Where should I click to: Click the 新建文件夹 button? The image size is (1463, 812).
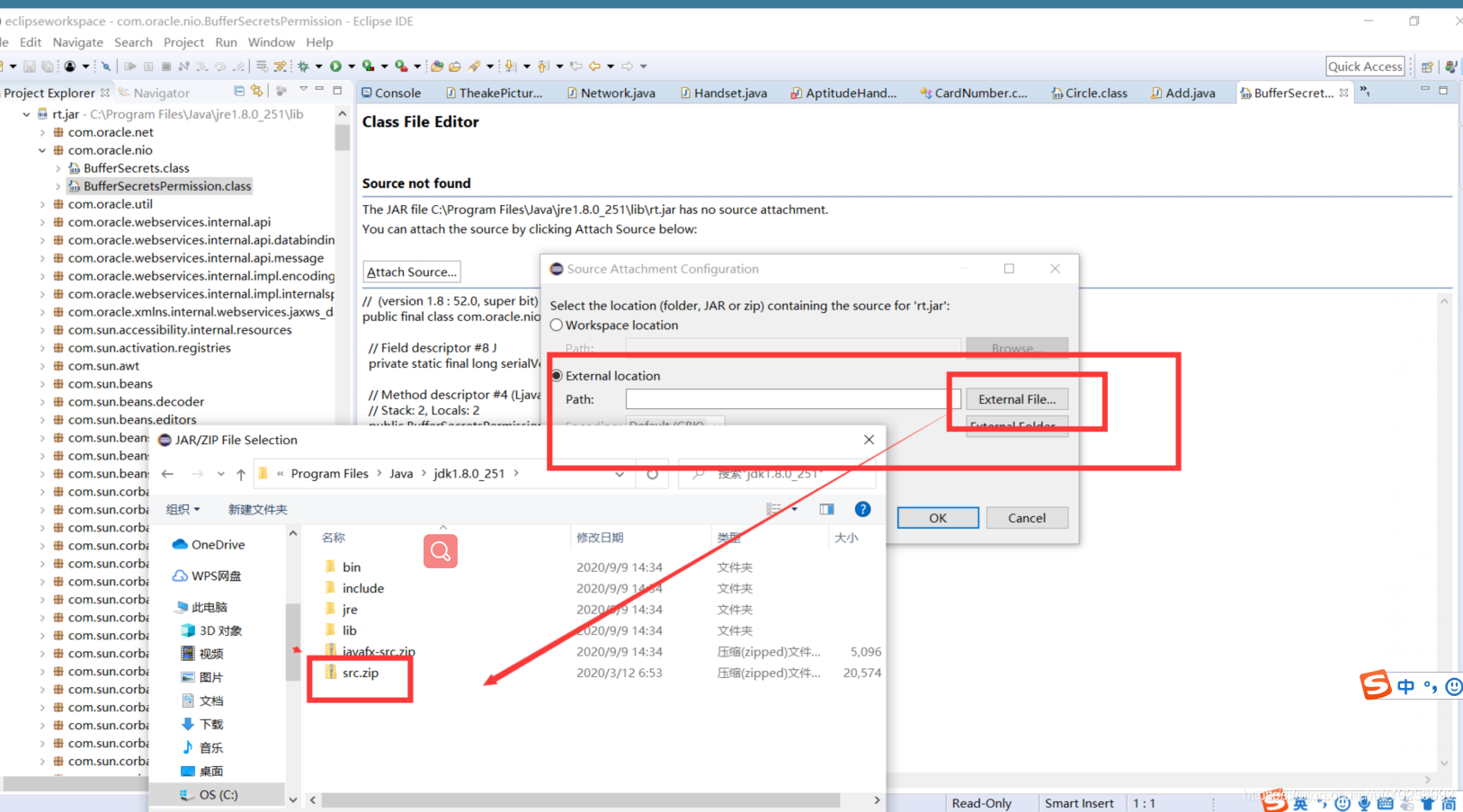tap(257, 509)
